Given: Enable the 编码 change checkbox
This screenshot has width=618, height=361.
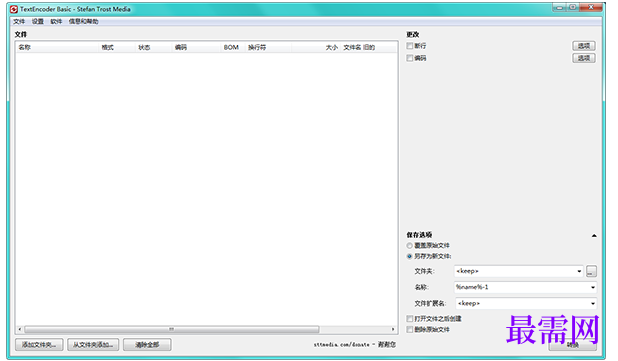Looking at the screenshot, I should point(410,58).
